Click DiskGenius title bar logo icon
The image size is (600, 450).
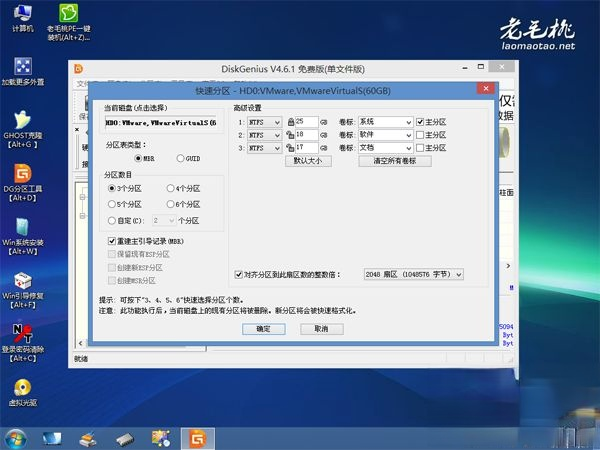[x=78, y=69]
